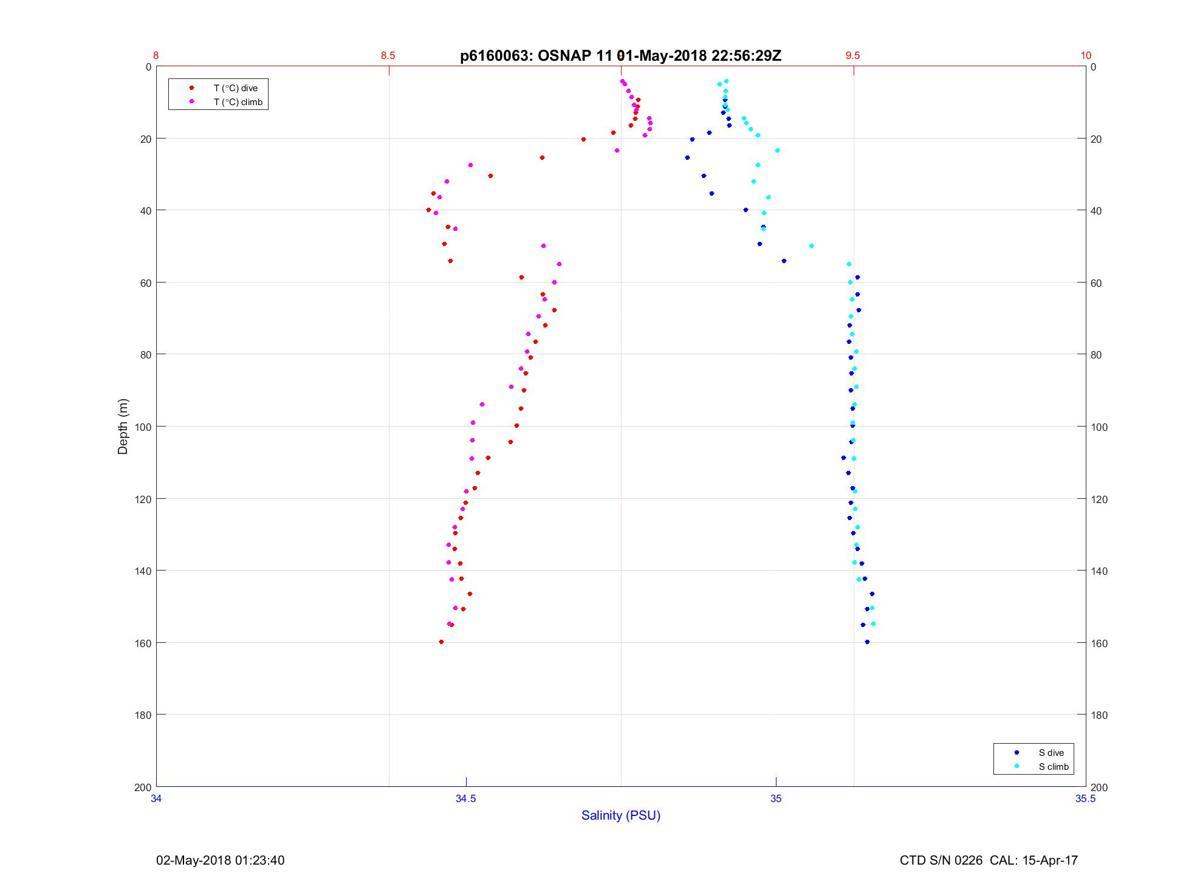Click the left 160 depth tick label
The image size is (1200, 885).
143,643
